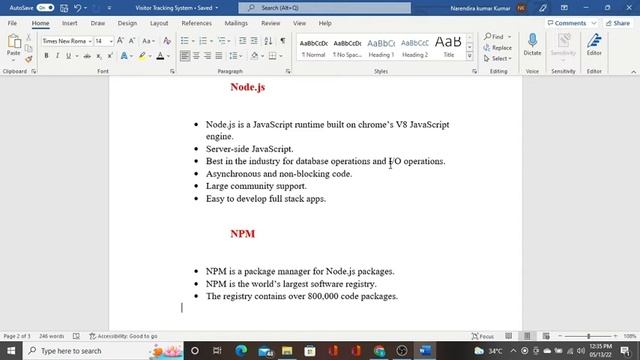Image resolution: width=640 pixels, height=360 pixels.
Task: Click the Replace button
Action: click(x=498, y=48)
